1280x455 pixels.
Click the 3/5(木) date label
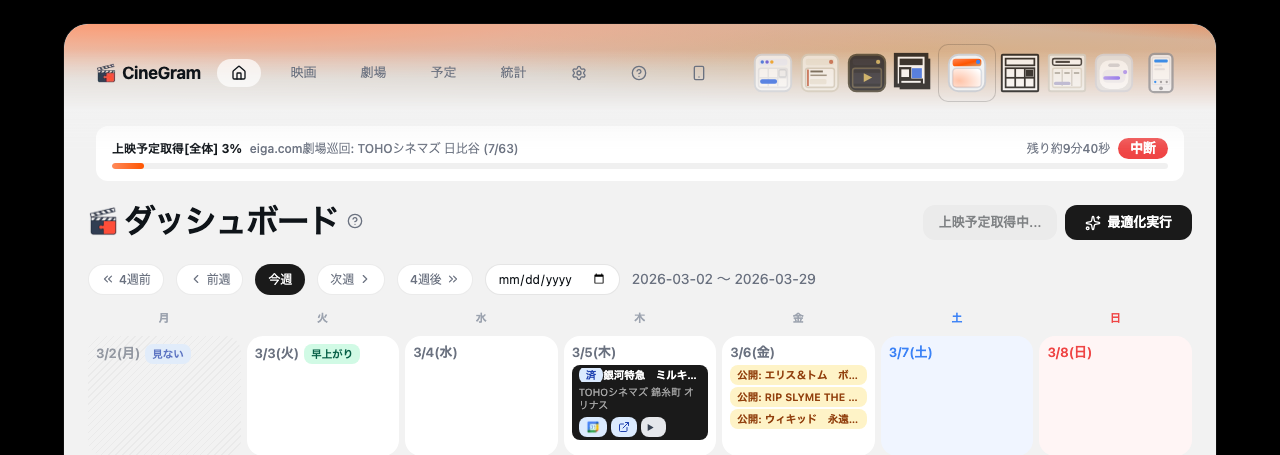point(593,353)
